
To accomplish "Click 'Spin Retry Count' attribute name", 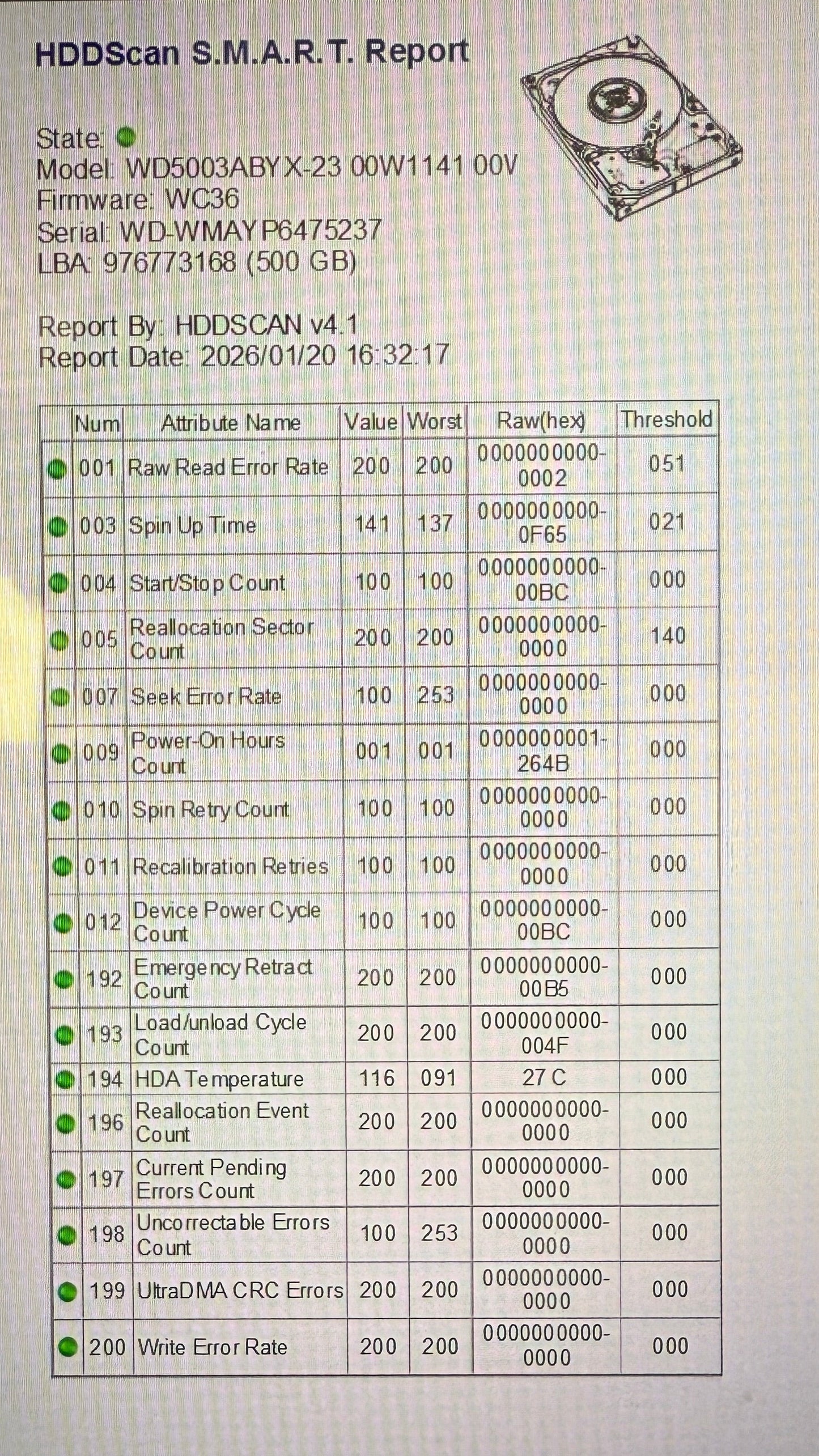I will coord(211,810).
